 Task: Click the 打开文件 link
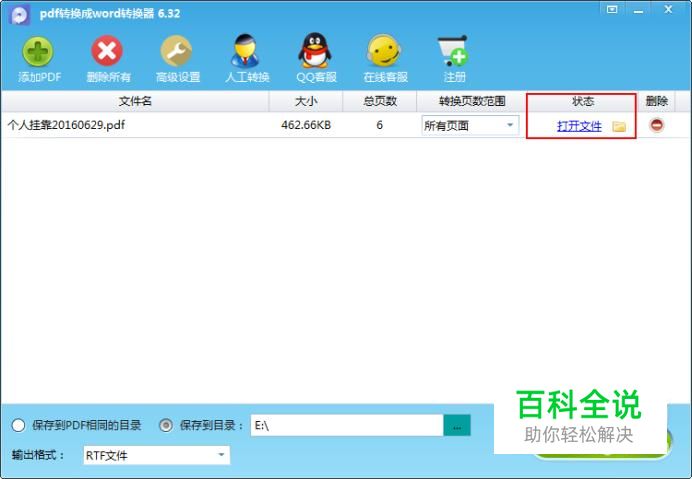[579, 126]
